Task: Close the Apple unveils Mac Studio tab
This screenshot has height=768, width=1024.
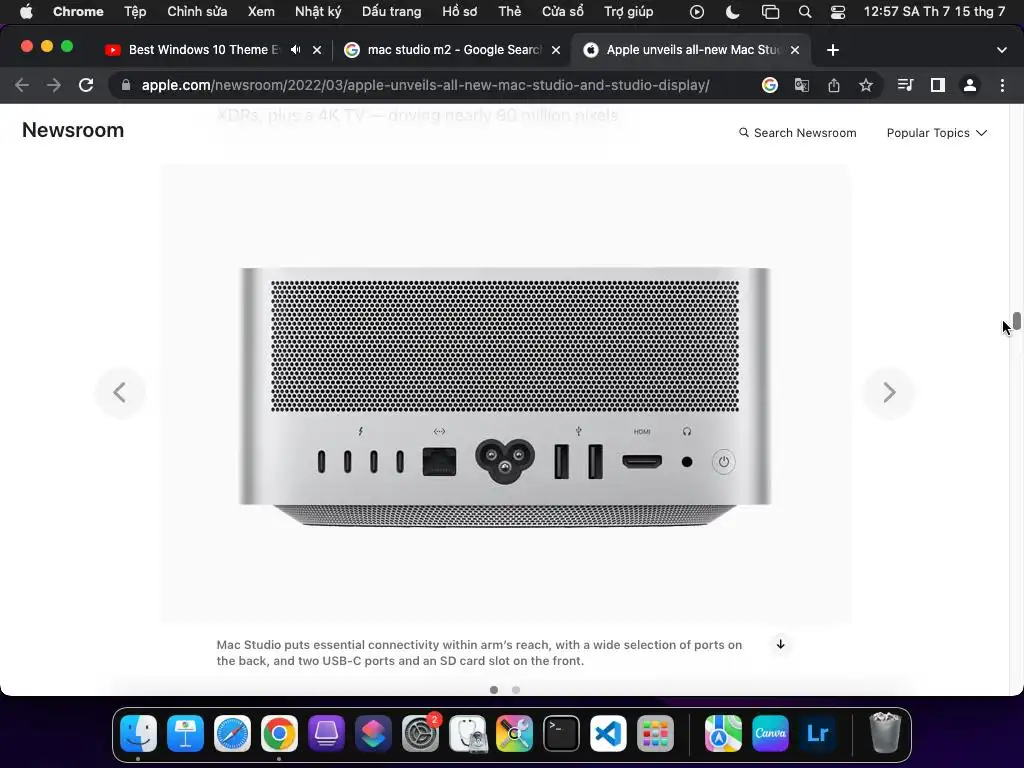Action: (795, 50)
